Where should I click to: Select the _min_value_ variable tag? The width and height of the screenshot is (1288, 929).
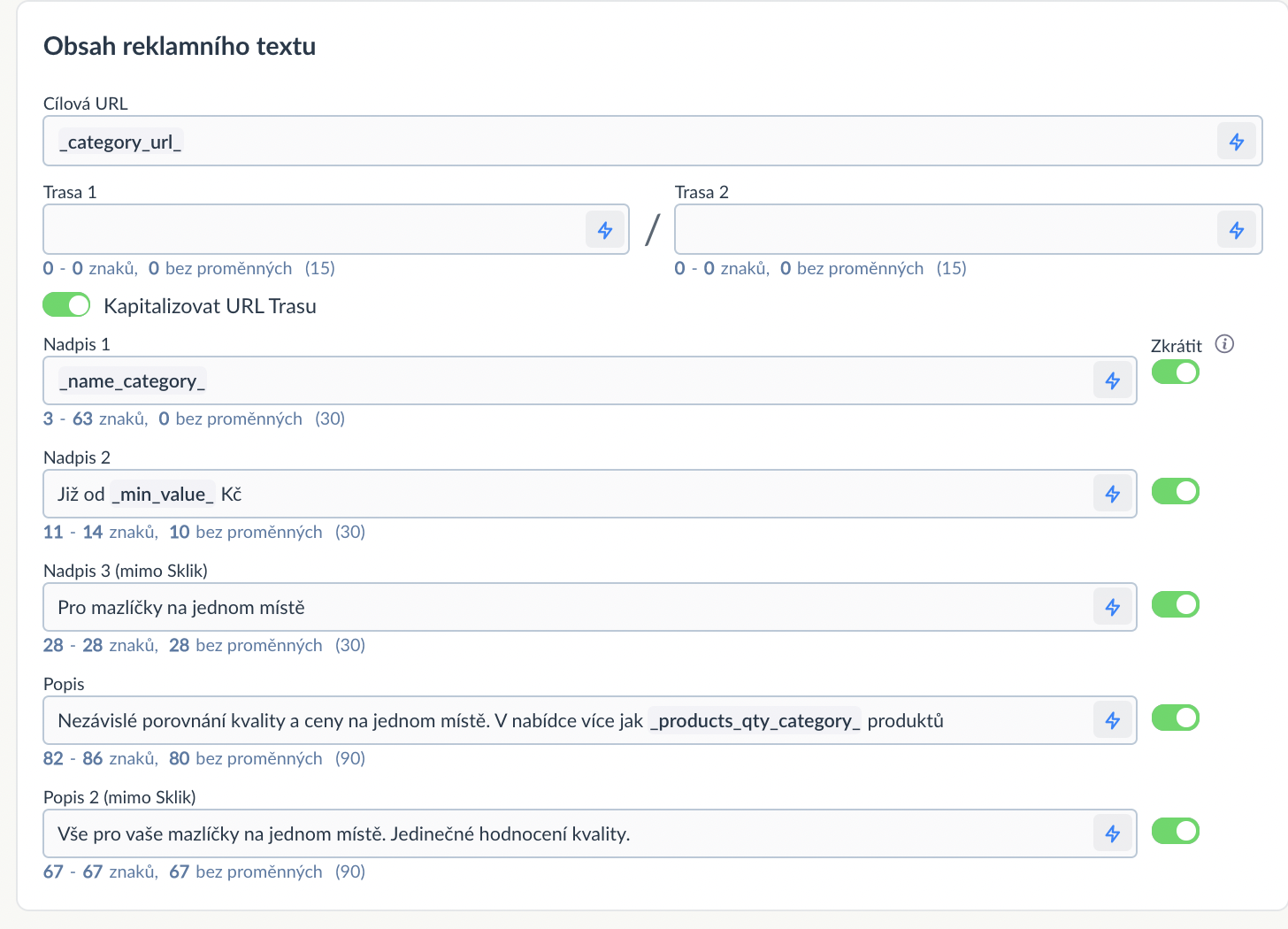(x=163, y=495)
